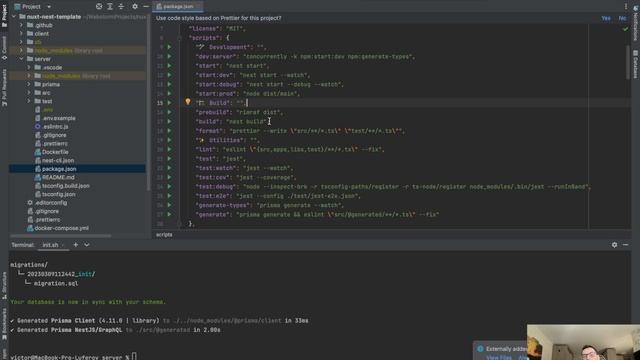Collapse the nuxt-nest-template root folder
Image resolution: width=640 pixels, height=360 pixels.
[x=14, y=17]
